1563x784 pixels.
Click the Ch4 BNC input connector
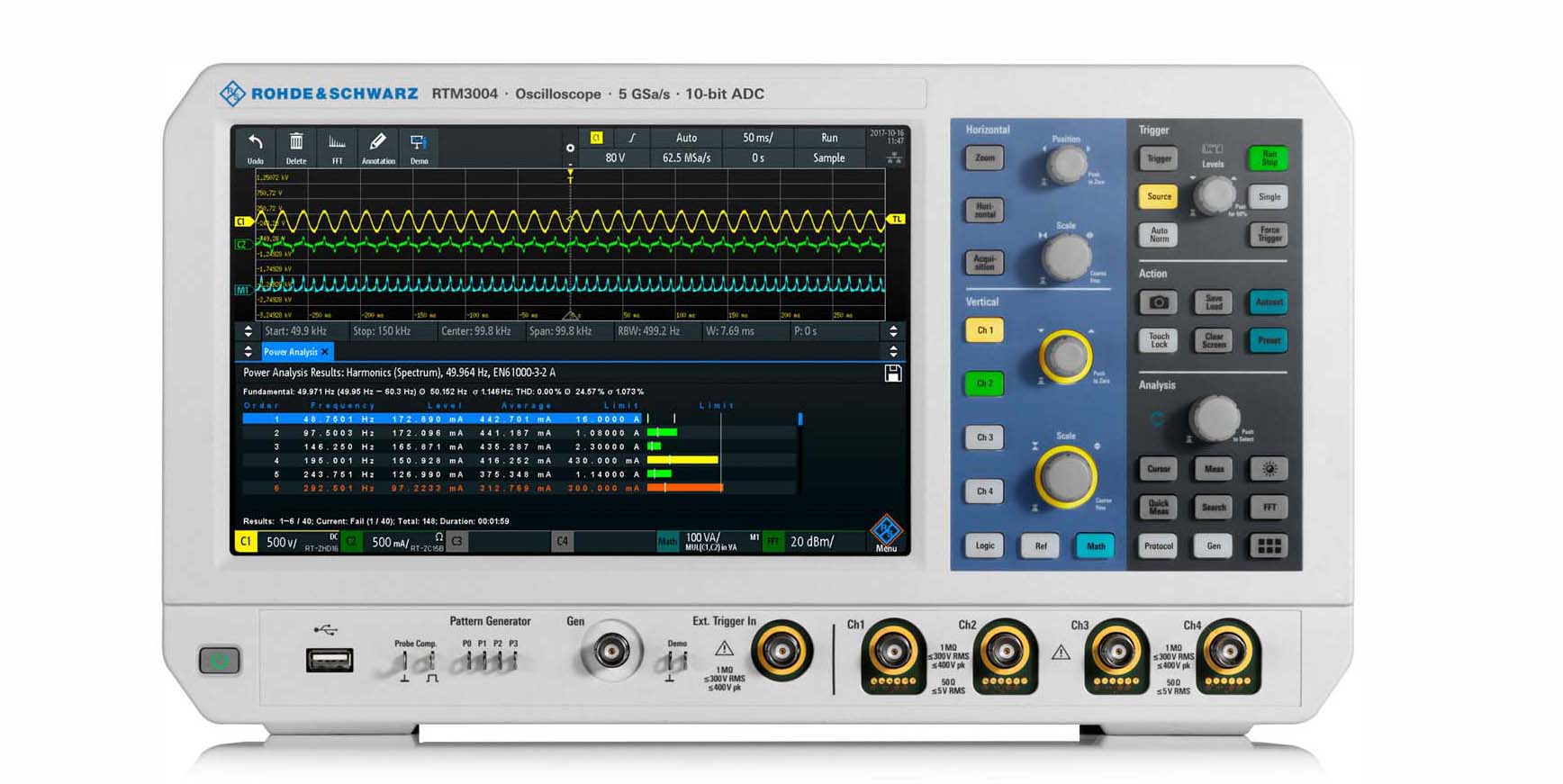click(1228, 655)
